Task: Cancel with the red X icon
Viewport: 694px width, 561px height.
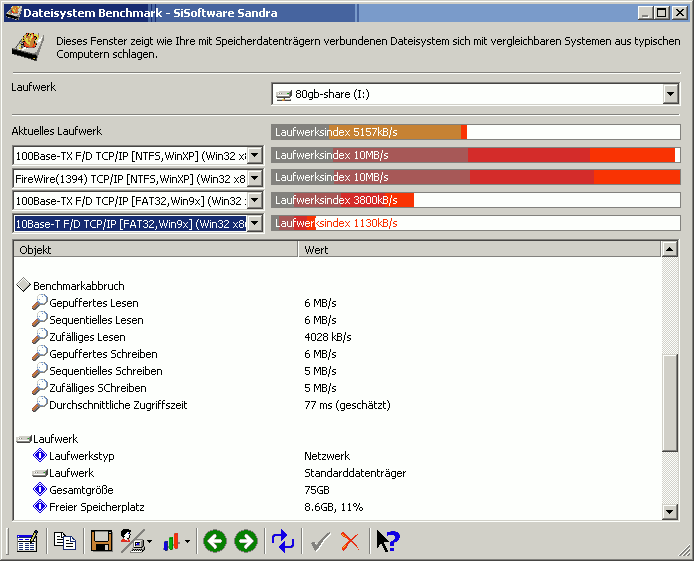Action: [350, 542]
